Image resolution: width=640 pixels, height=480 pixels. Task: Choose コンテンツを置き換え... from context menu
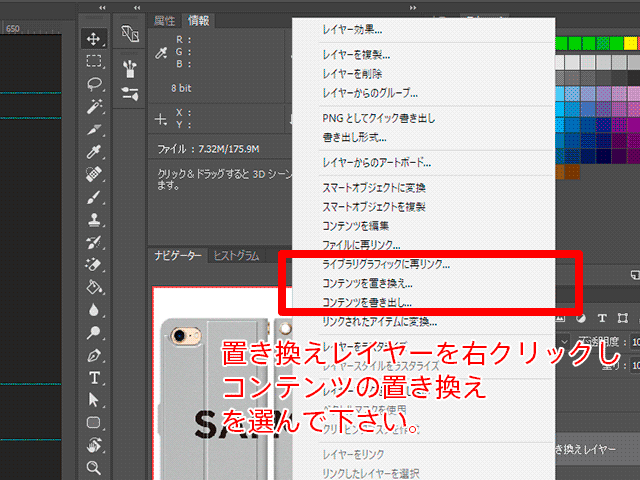point(367,284)
